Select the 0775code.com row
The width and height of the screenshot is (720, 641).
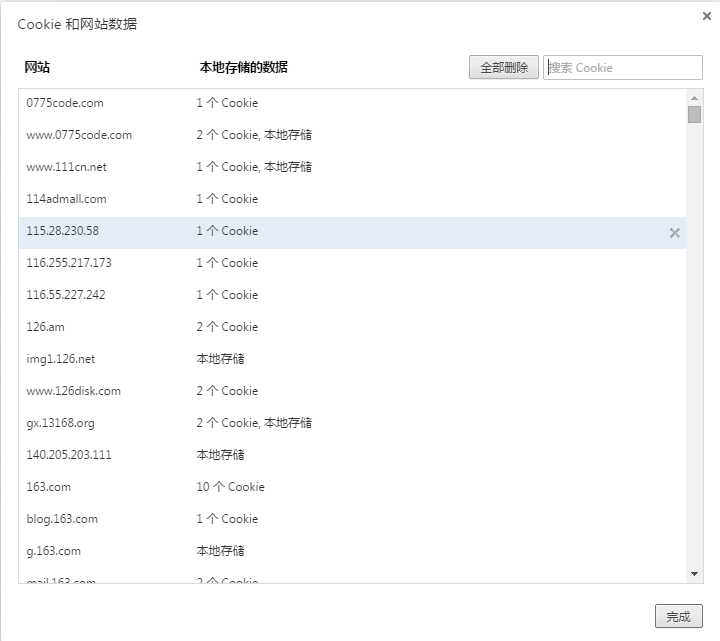(353, 103)
